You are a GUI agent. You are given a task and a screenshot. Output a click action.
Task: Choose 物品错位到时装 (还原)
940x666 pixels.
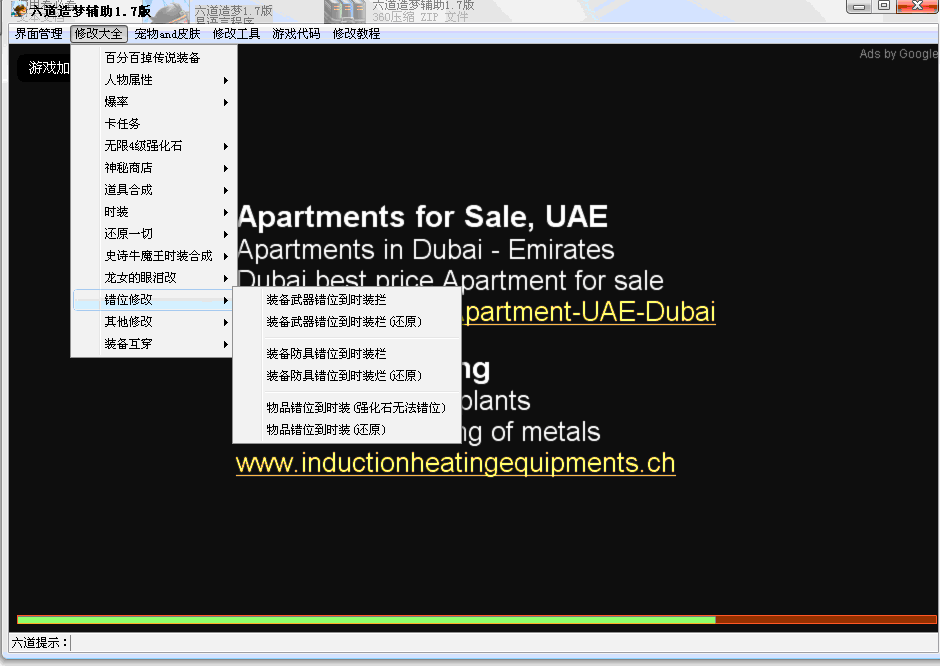347,430
